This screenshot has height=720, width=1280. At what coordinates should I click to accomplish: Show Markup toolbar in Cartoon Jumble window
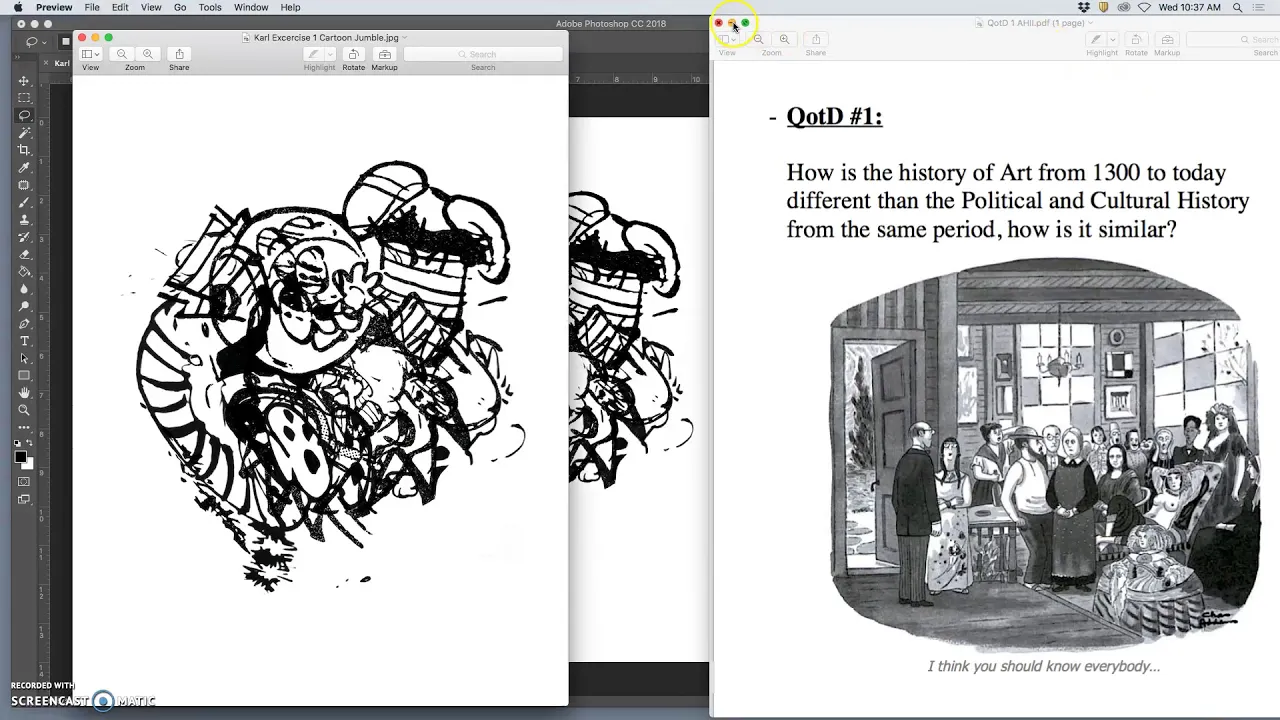pos(384,54)
